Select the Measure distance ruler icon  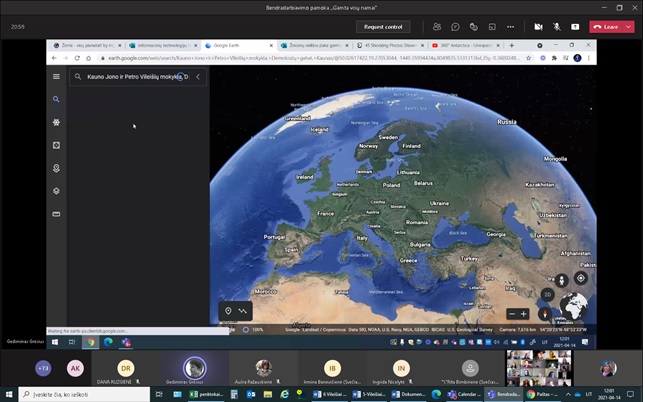click(56, 214)
